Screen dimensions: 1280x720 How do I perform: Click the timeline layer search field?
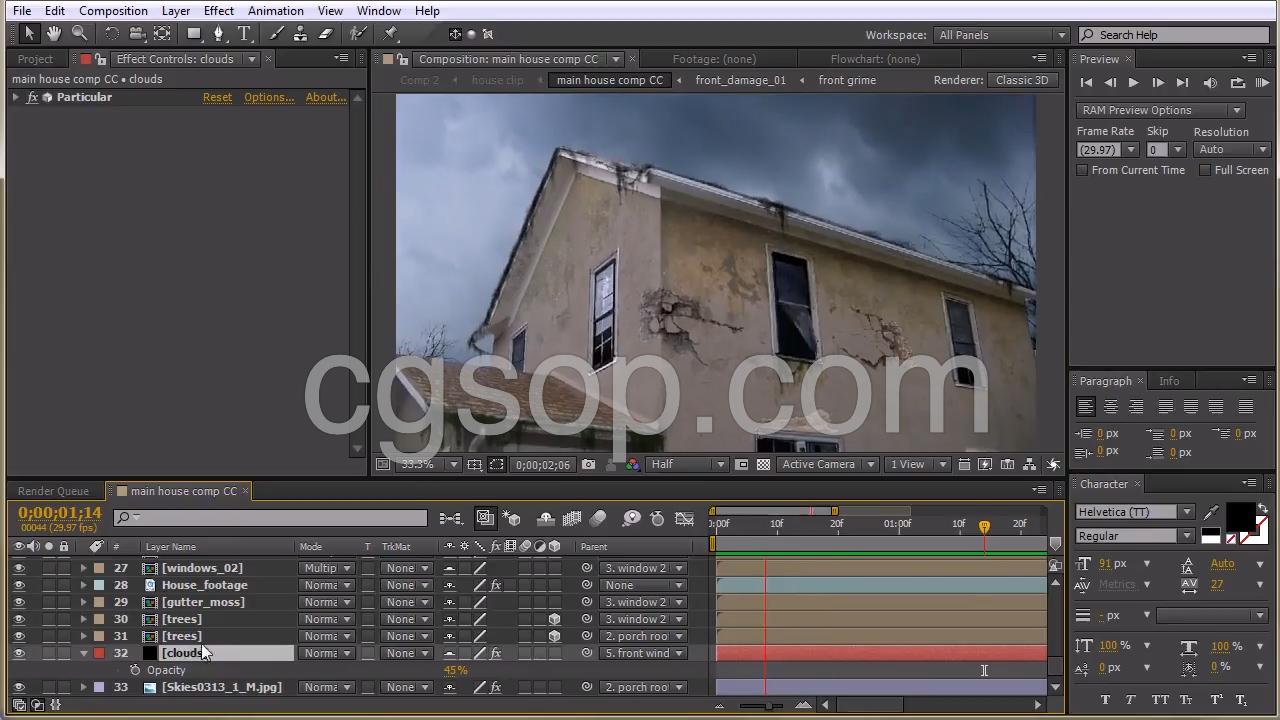tap(270, 518)
